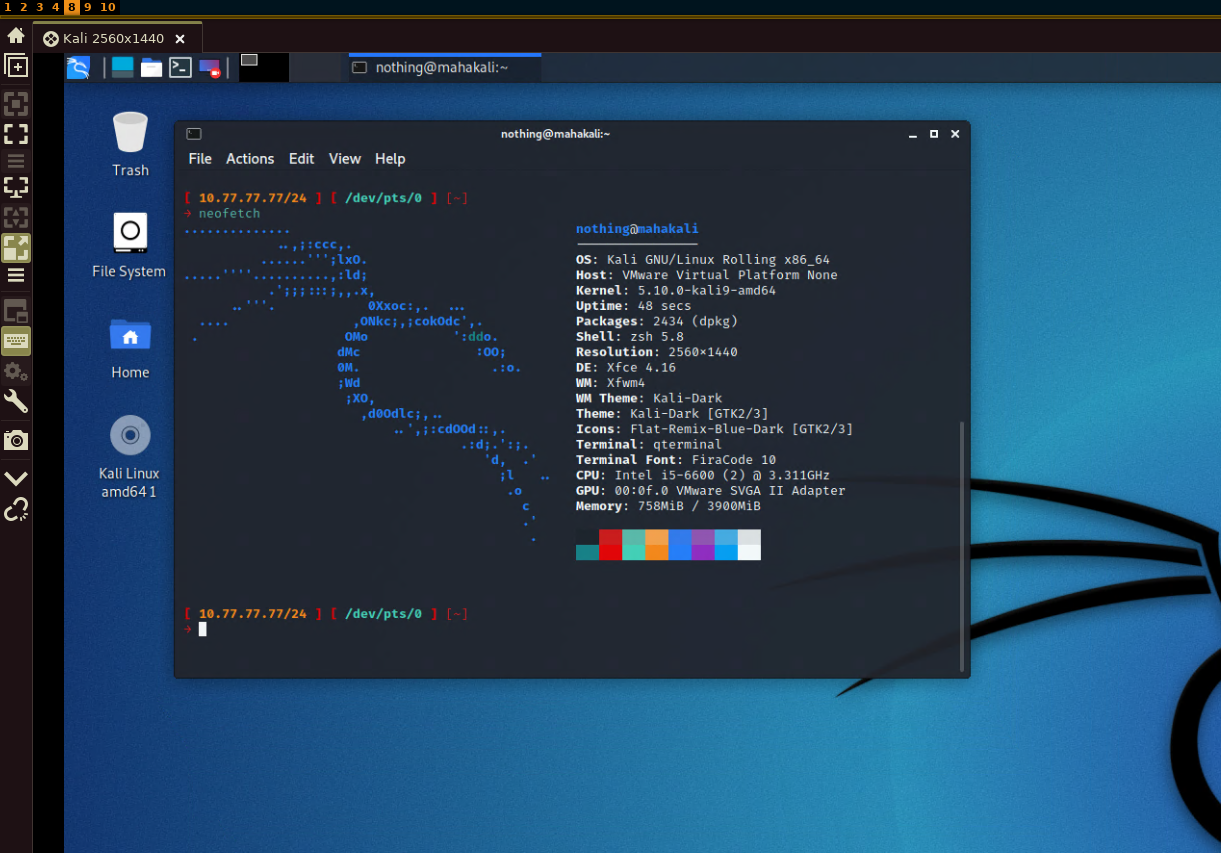1221x853 pixels.
Task: Click the Uptime 48 secs line
Action: [634, 306]
